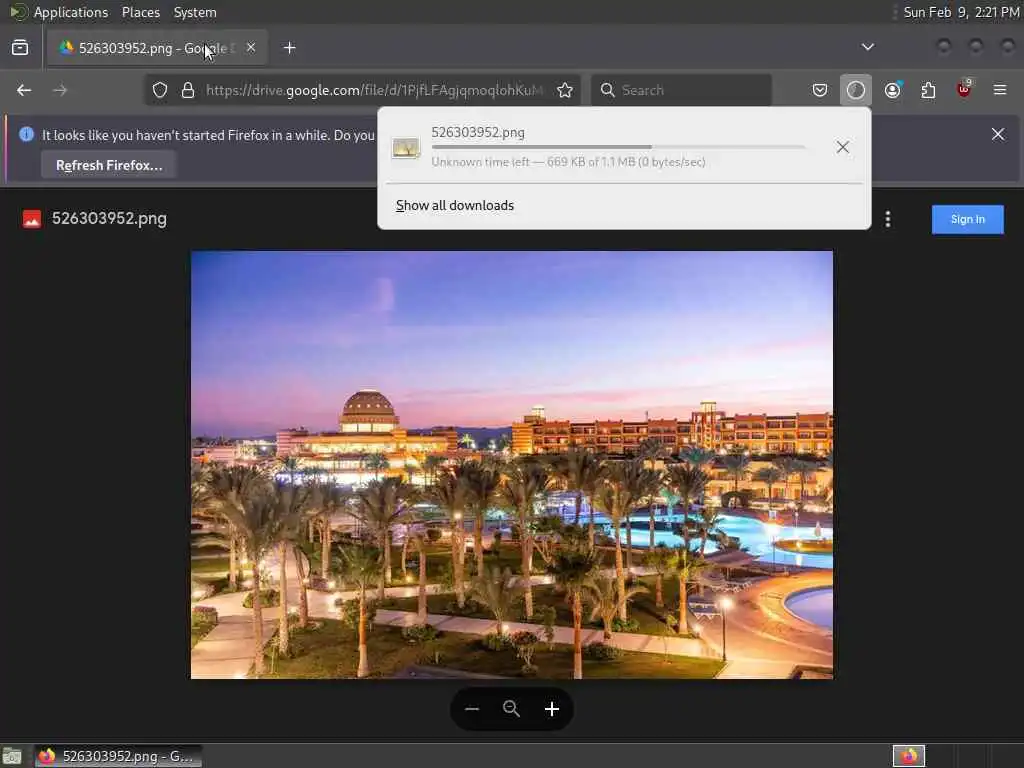Click the workspace switcher Firefox thumbnail
Screen dimensions: 1024x768
tap(908, 756)
